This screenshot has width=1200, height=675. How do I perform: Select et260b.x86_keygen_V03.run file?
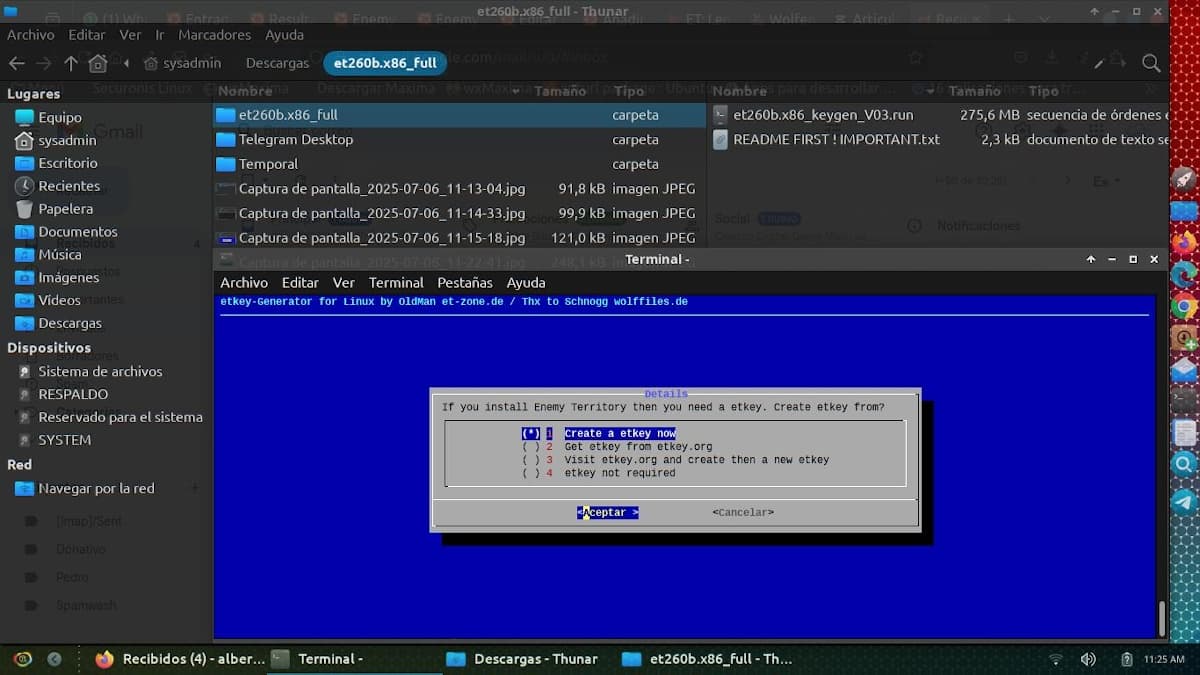pyautogui.click(x=938, y=115)
